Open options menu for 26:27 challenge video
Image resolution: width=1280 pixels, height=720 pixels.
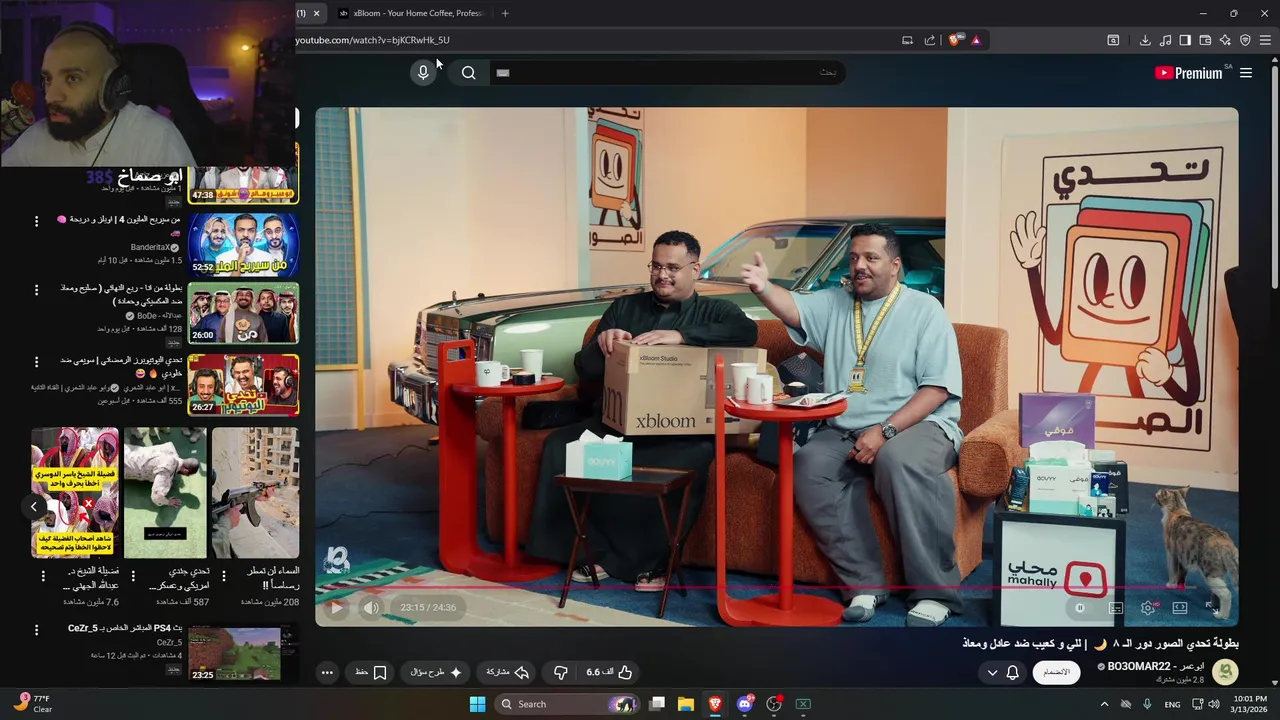coord(36,361)
